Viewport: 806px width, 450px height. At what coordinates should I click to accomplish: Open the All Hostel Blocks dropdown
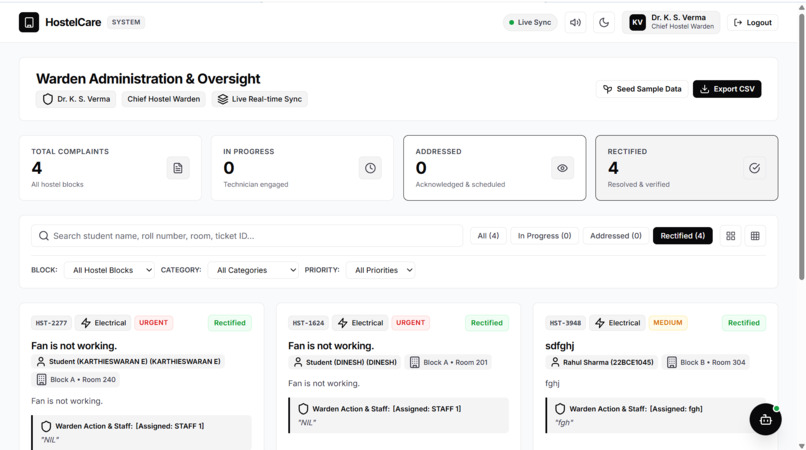click(109, 270)
